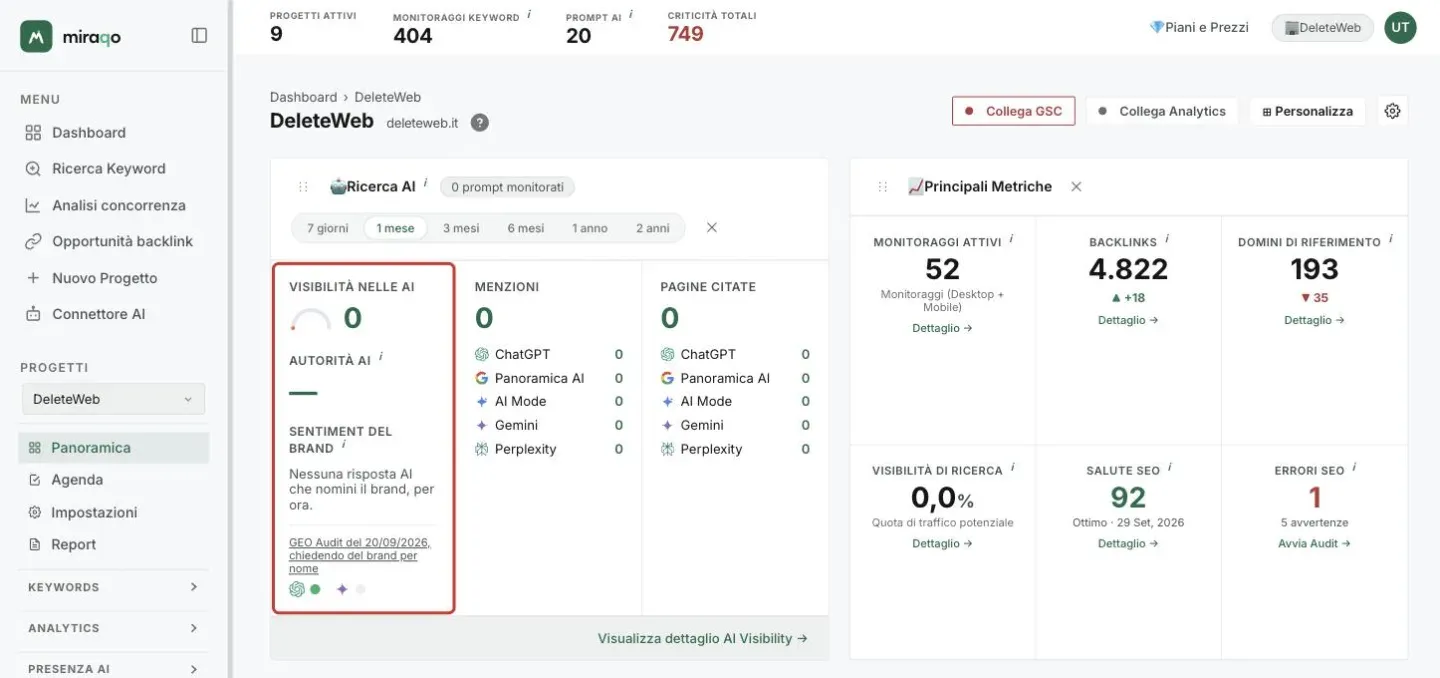Image resolution: width=1440 pixels, height=678 pixels.
Task: Click Dashboard in the breadcrumb
Action: click(x=303, y=97)
